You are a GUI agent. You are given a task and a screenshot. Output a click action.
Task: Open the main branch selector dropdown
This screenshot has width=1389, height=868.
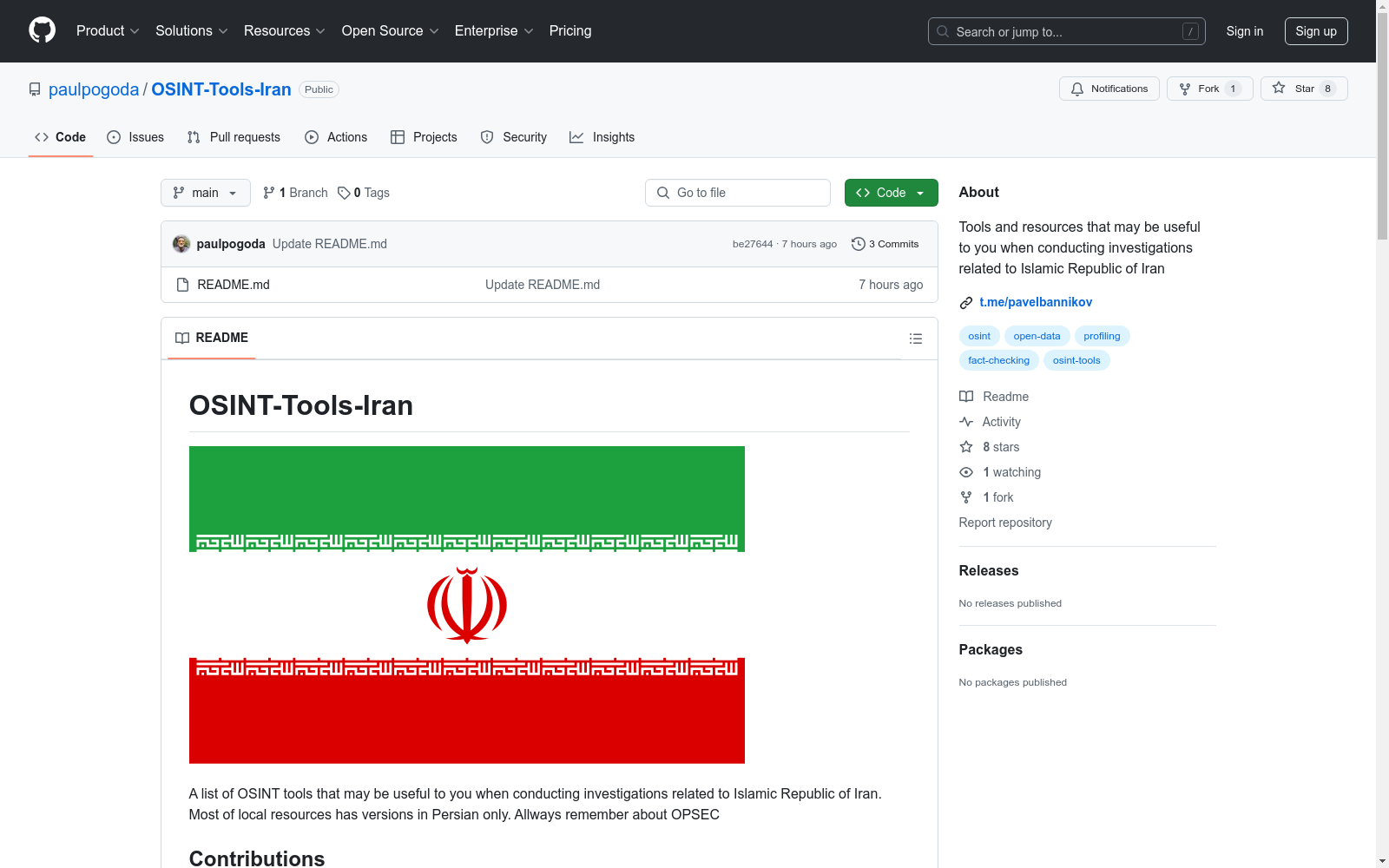click(x=206, y=193)
